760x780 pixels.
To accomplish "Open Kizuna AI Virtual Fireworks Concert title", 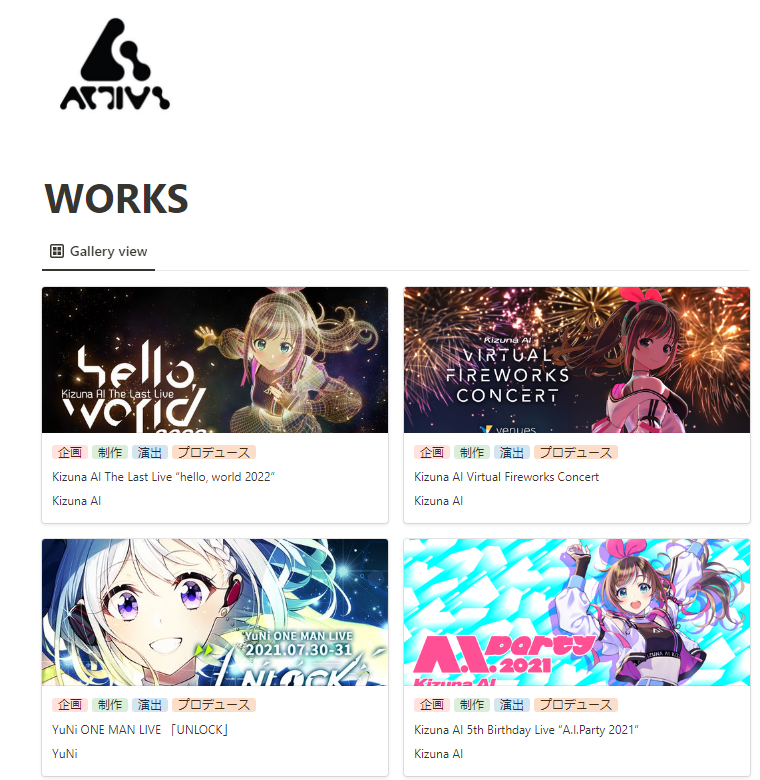I will pyautogui.click(x=506, y=477).
